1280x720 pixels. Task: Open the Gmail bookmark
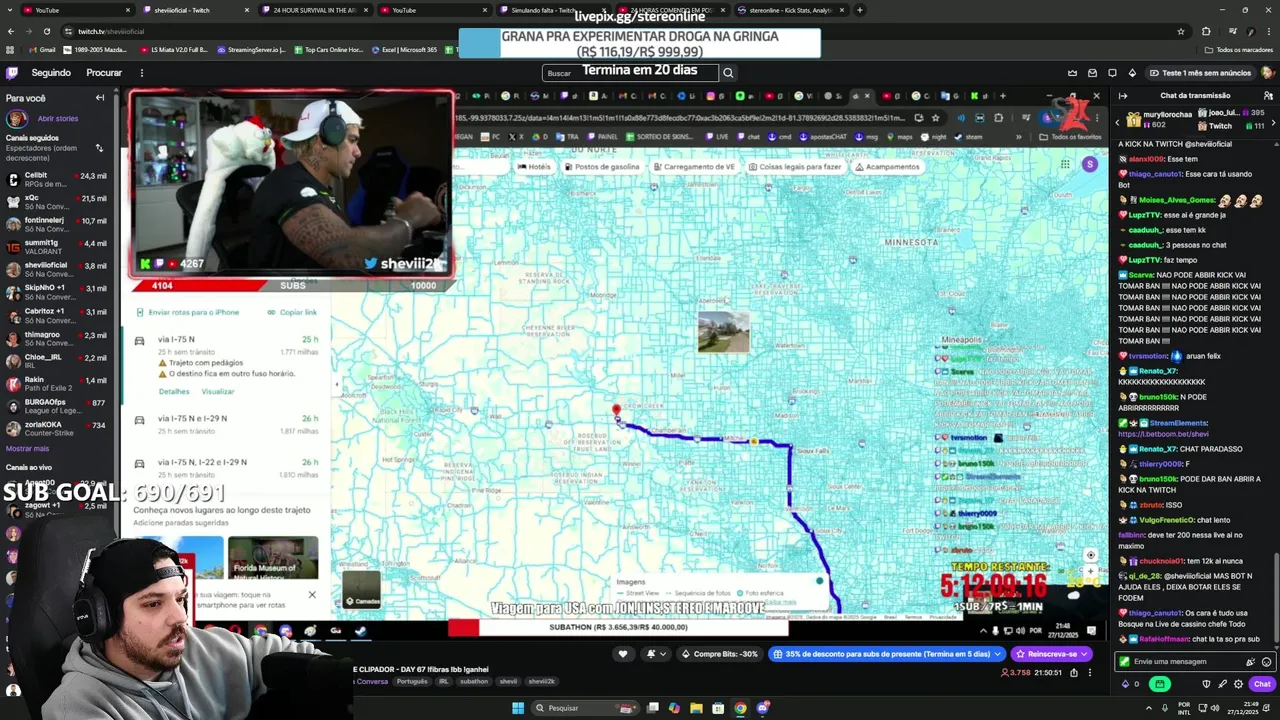coord(43,49)
